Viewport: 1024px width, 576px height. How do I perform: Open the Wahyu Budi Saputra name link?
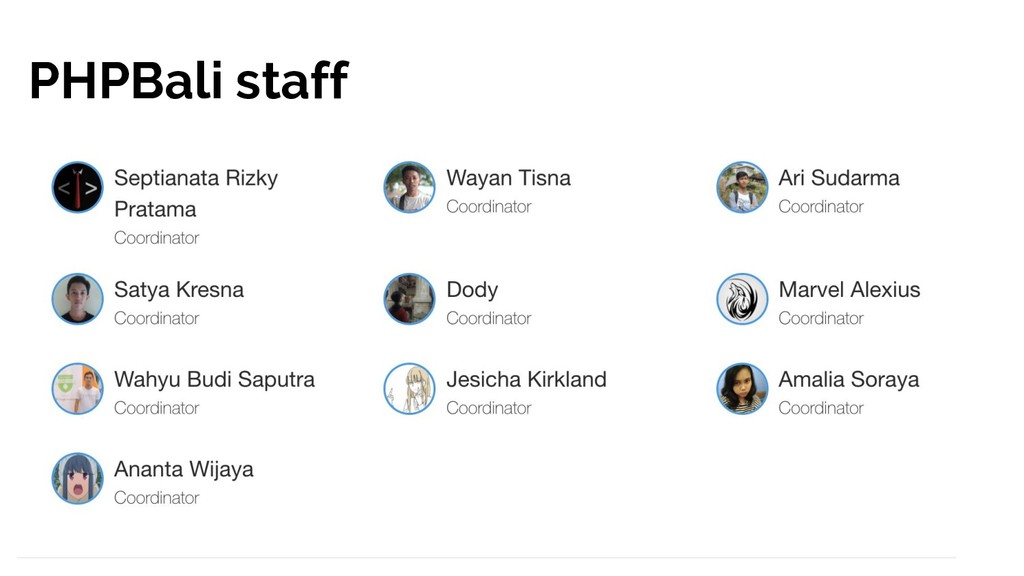(x=214, y=379)
